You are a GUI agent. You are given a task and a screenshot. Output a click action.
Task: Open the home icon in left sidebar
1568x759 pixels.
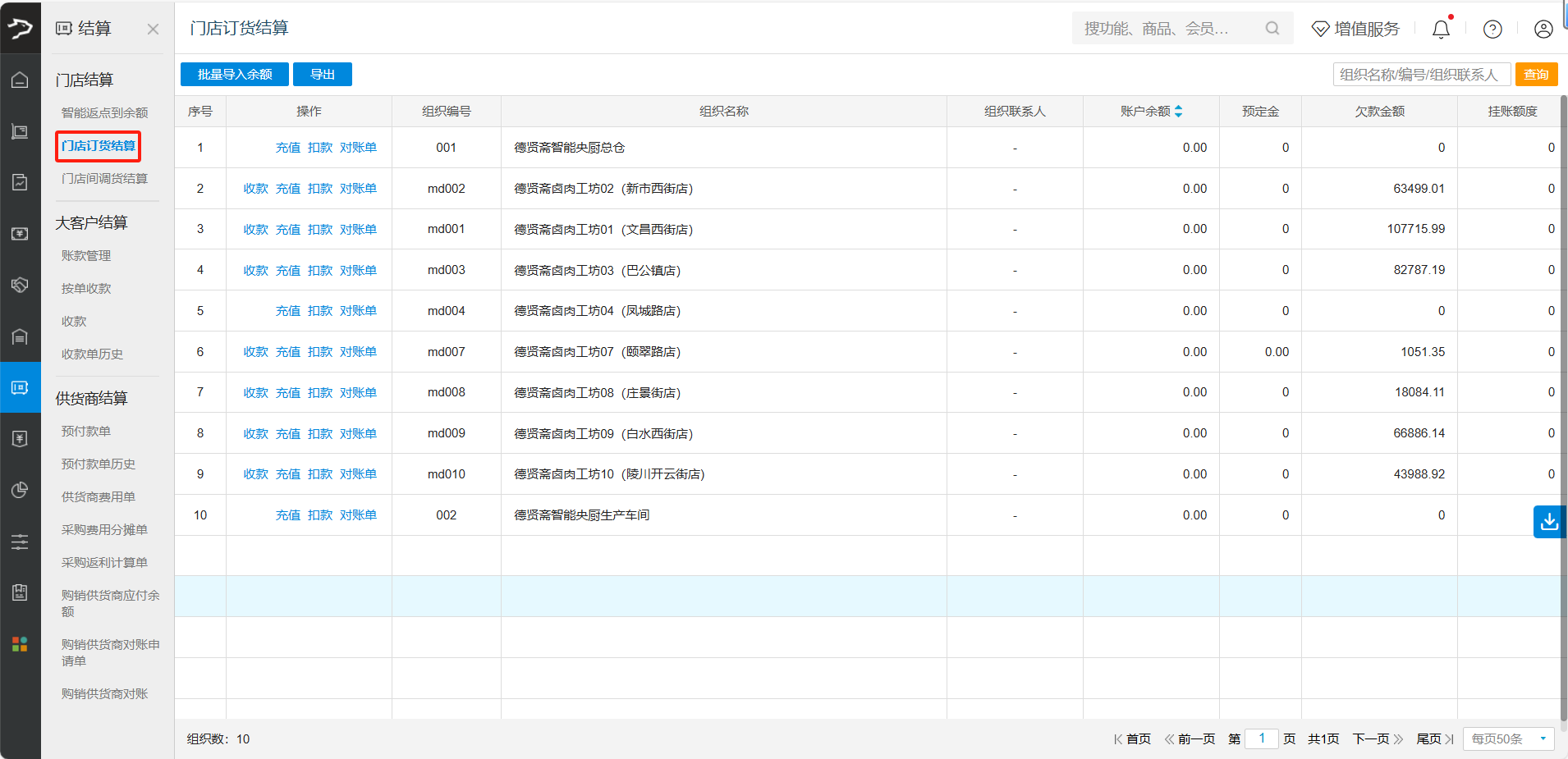coord(20,80)
